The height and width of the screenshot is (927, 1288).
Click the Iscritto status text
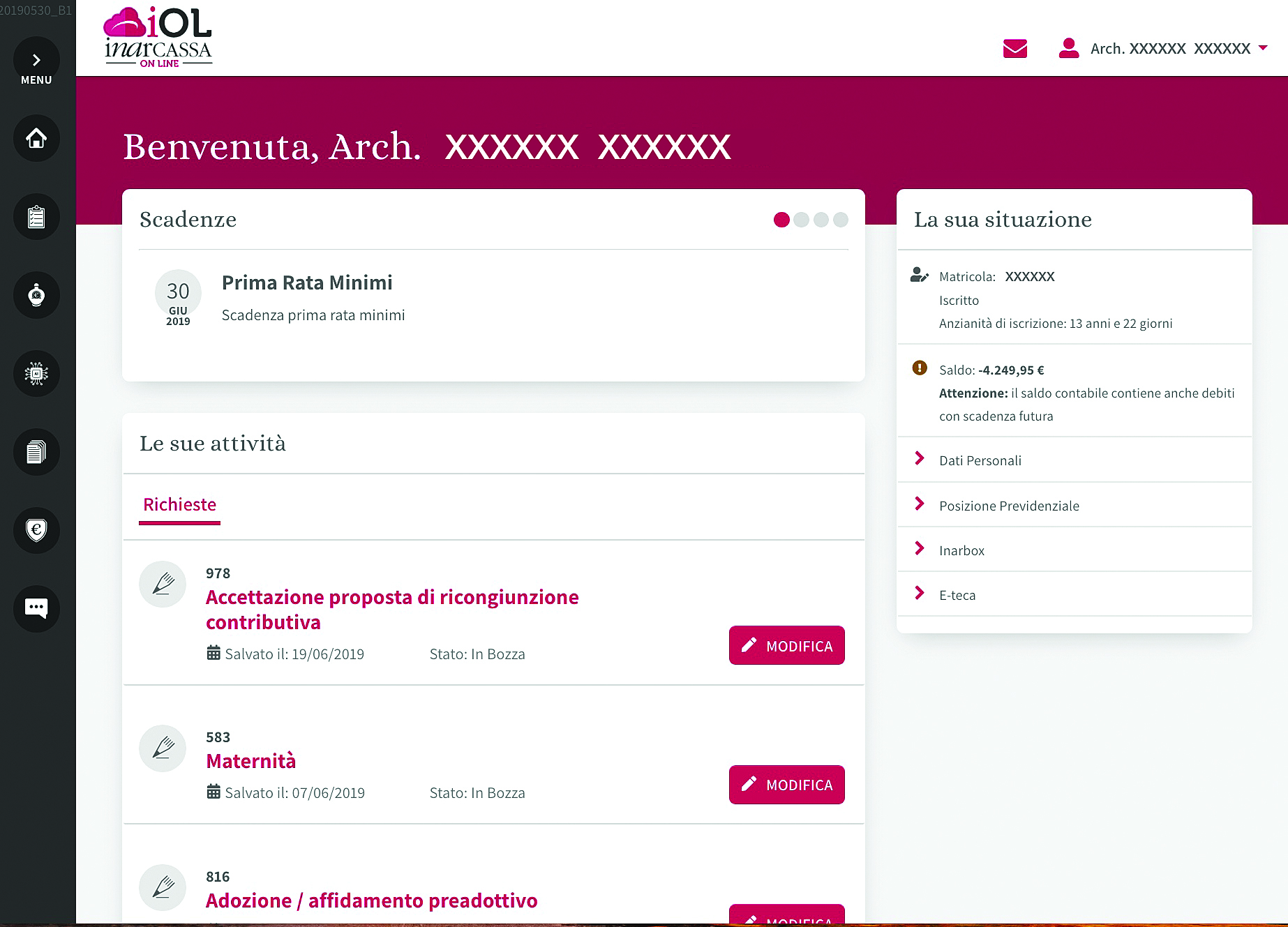959,301
